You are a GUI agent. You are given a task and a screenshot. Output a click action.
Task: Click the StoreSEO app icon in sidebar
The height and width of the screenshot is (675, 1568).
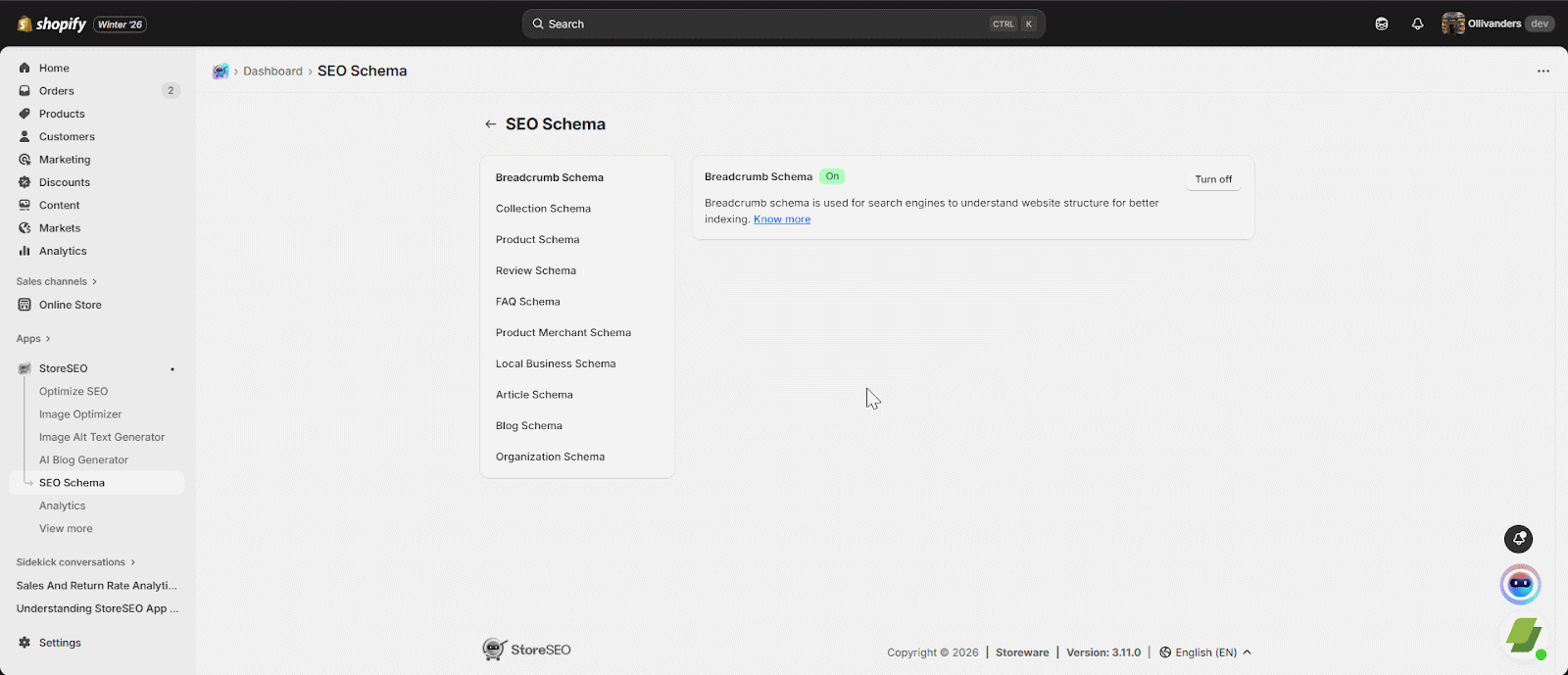pos(24,368)
